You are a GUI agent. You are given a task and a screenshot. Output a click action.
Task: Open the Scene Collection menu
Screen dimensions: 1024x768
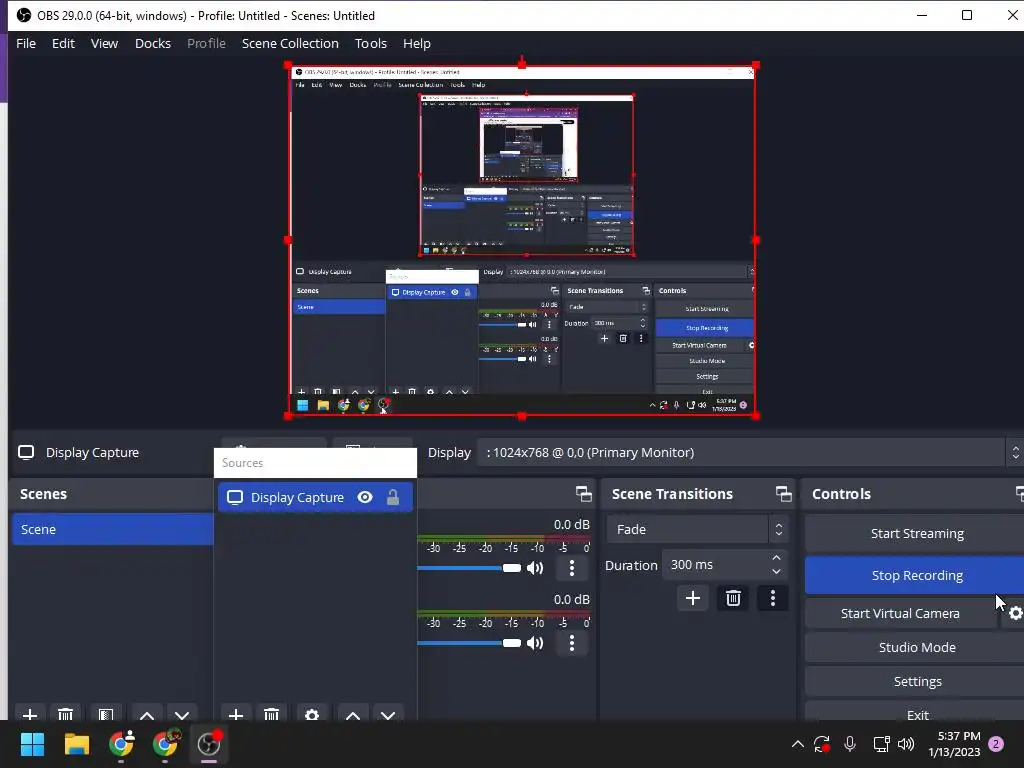pyautogui.click(x=290, y=44)
